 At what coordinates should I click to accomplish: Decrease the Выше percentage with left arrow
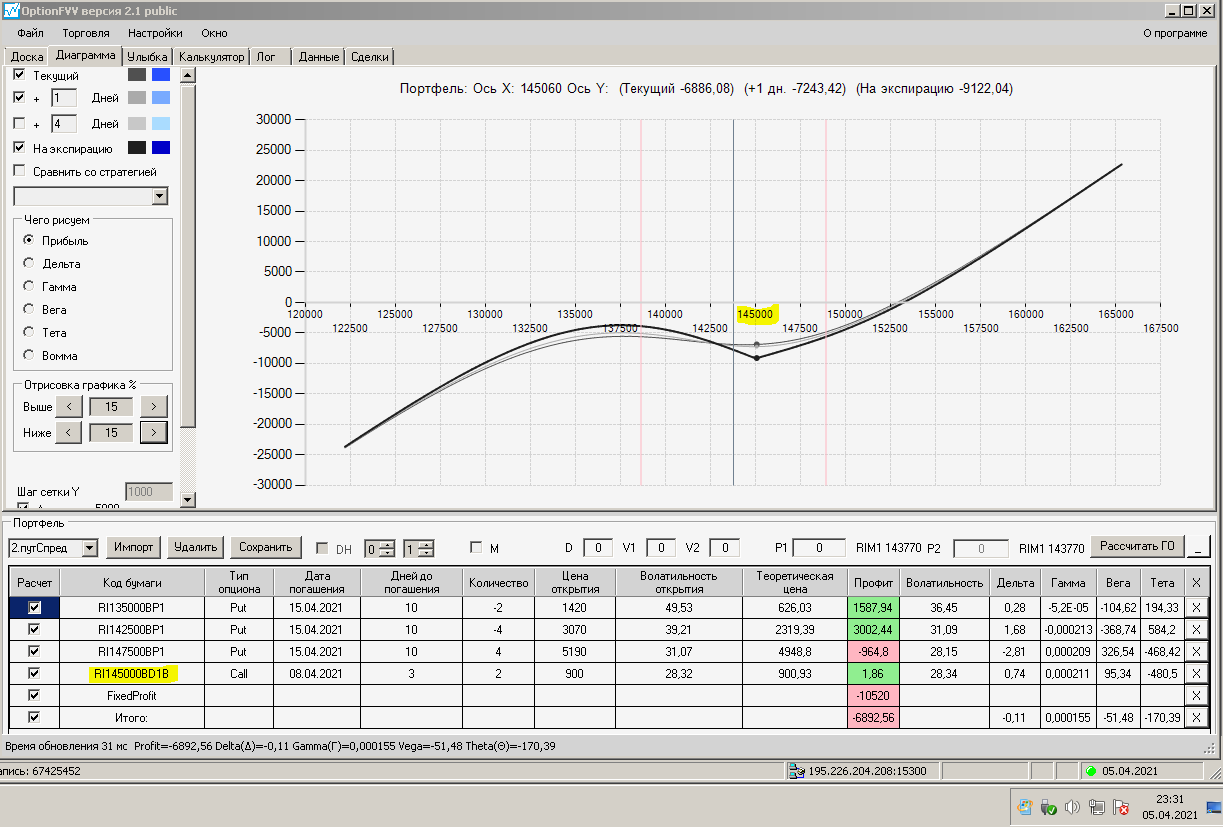point(68,407)
